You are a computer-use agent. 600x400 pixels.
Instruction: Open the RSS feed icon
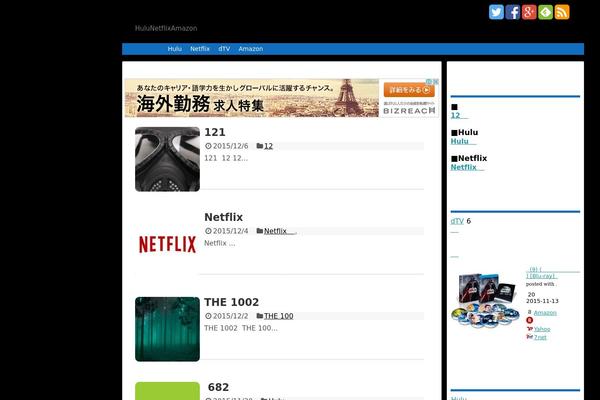point(562,12)
